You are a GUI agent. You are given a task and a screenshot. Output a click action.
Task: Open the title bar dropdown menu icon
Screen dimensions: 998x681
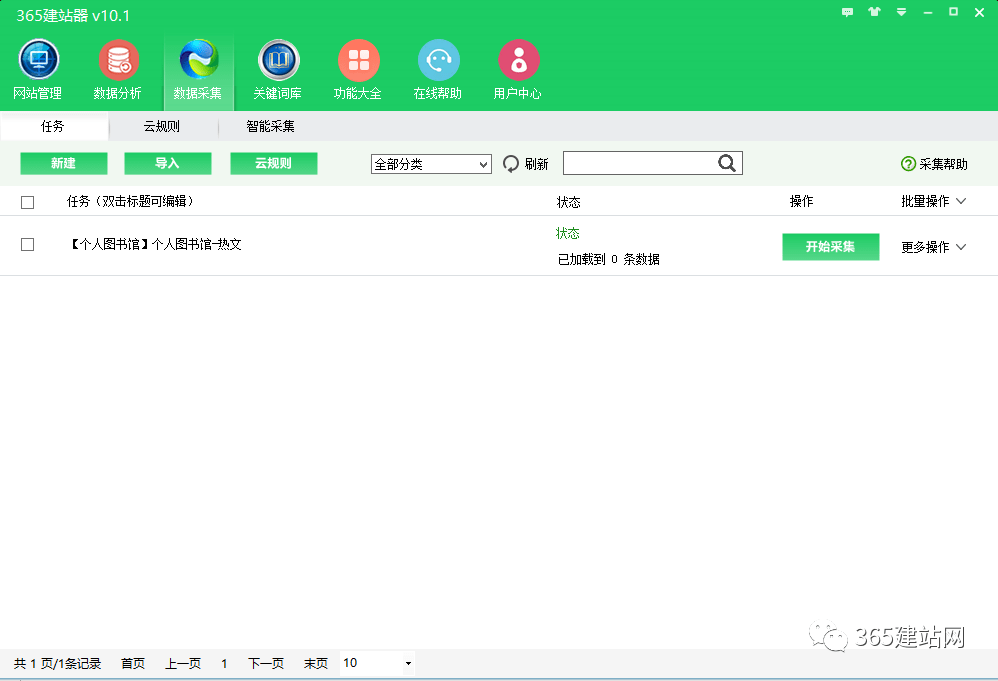pos(901,12)
